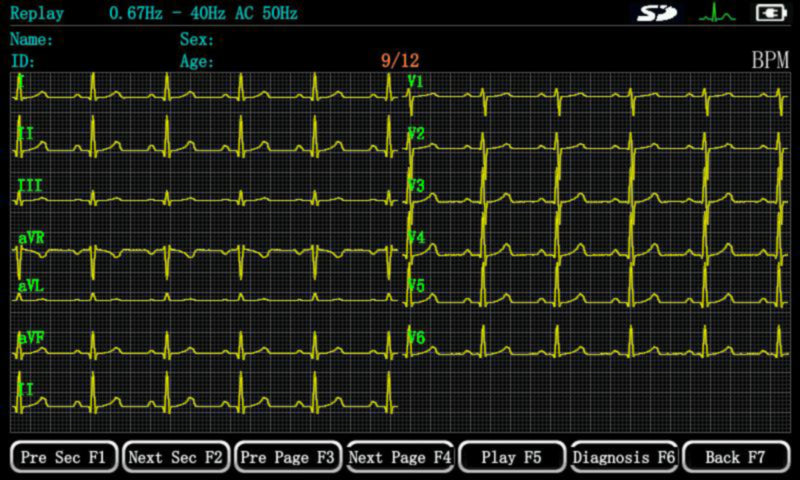Advance using Next Sec F2 button

click(x=176, y=457)
